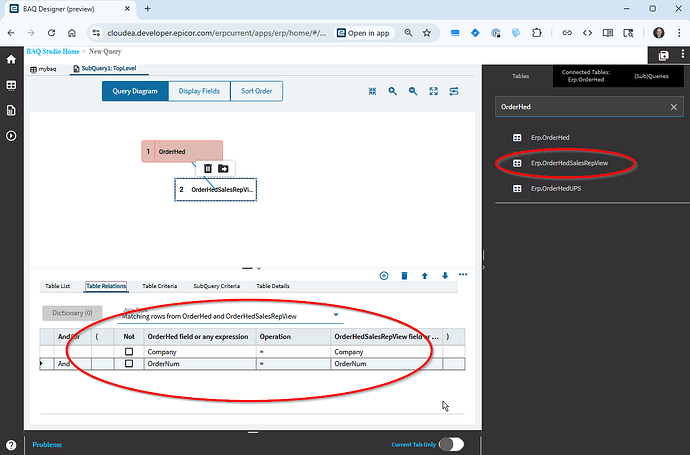Delete the selected table with trash icon on diagram
The height and width of the screenshot is (455, 690).
(x=208, y=169)
